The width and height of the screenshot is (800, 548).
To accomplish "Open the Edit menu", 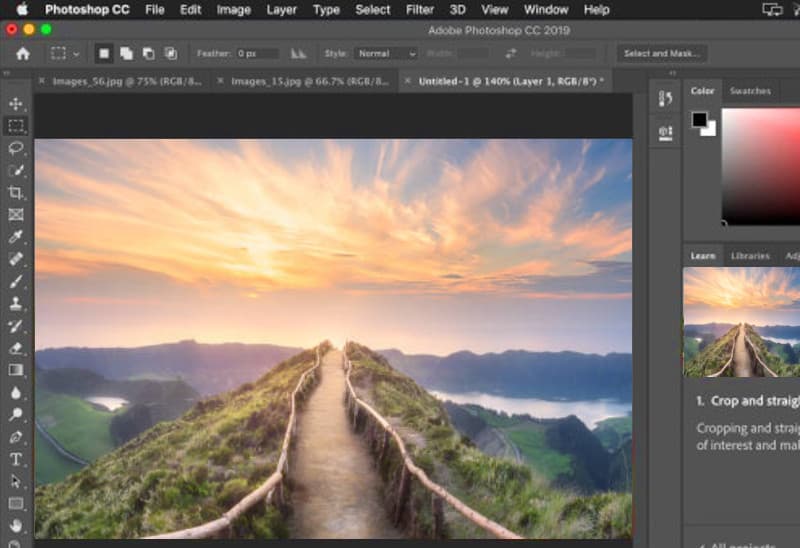I will pyautogui.click(x=190, y=10).
